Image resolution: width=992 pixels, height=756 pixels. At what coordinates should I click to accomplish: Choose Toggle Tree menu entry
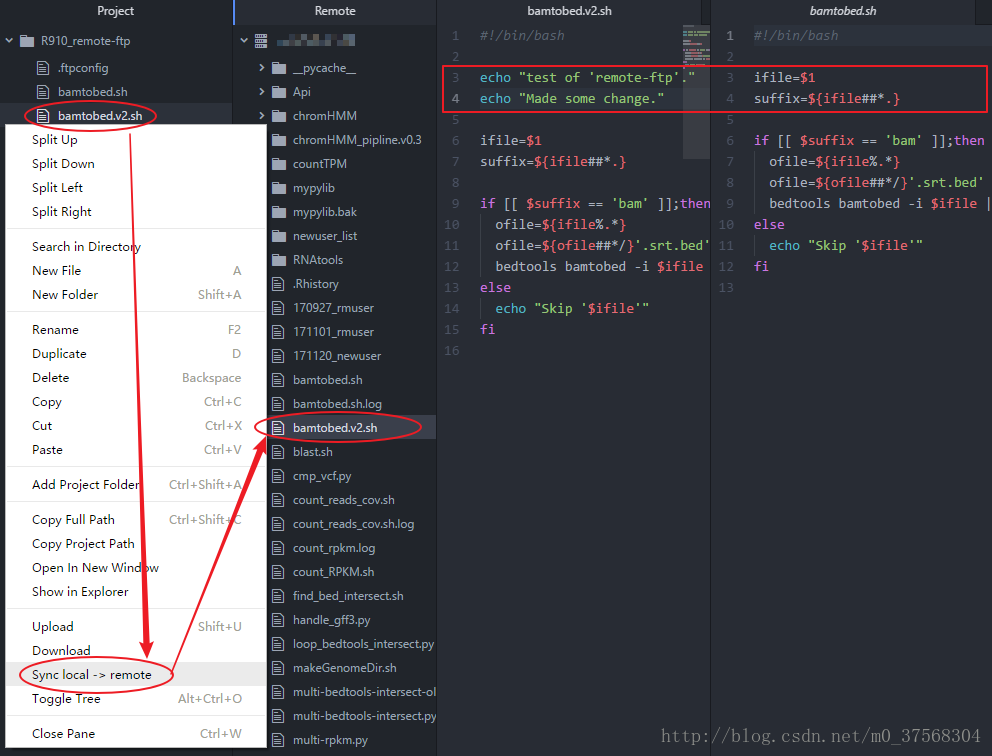[x=136, y=698]
